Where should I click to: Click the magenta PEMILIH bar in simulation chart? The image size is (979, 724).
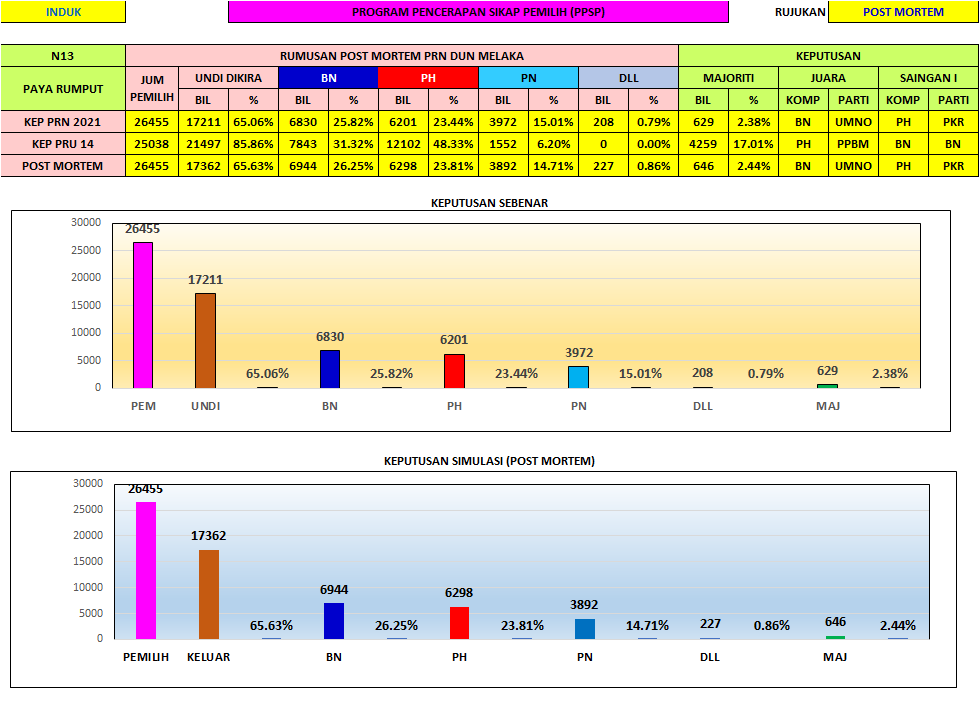point(146,570)
